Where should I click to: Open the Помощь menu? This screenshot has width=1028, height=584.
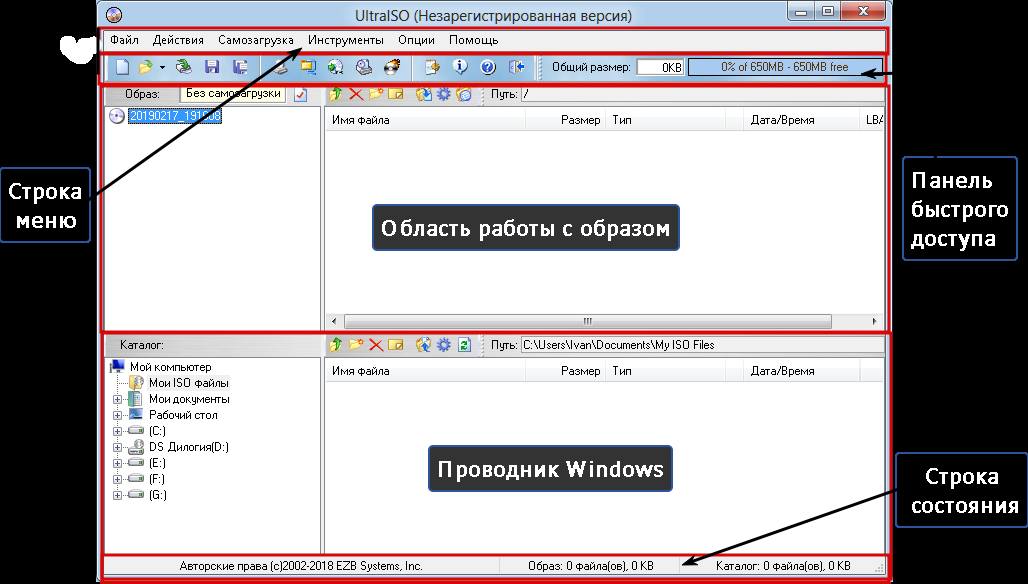pos(473,40)
